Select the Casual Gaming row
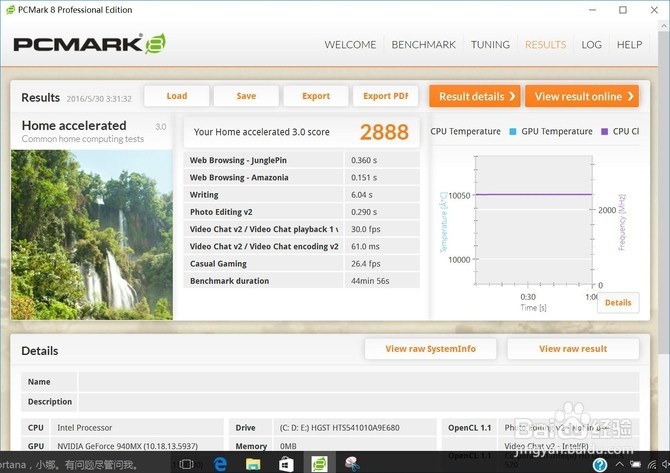 pyautogui.click(x=302, y=264)
